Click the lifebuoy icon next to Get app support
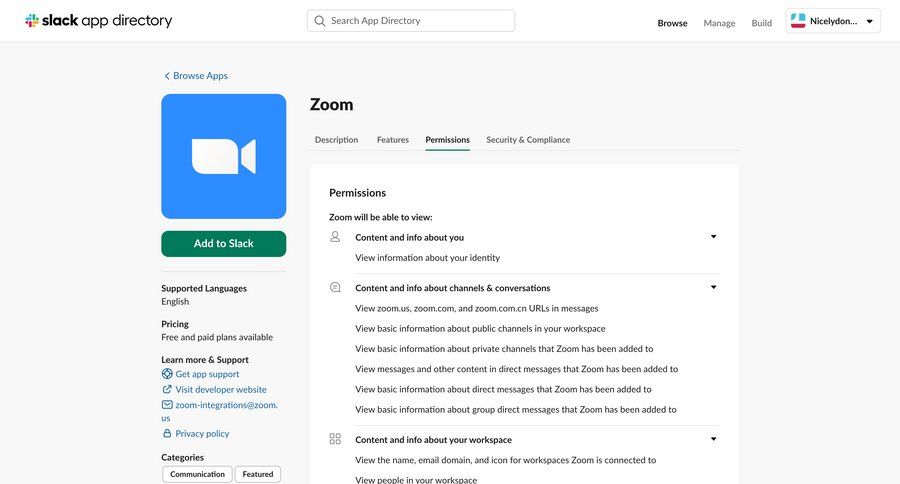900x484 pixels. coord(167,374)
